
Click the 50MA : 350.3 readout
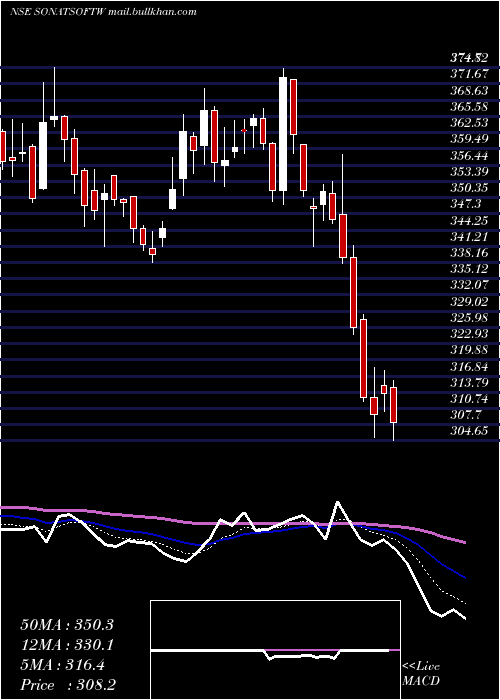(x=67, y=625)
